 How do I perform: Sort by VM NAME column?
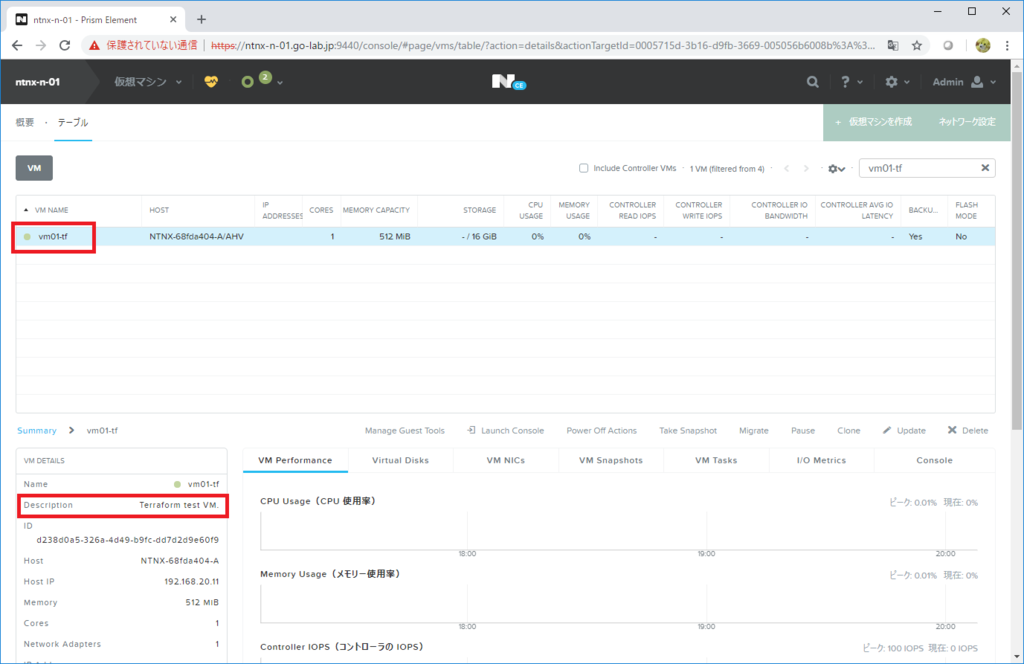(51, 210)
